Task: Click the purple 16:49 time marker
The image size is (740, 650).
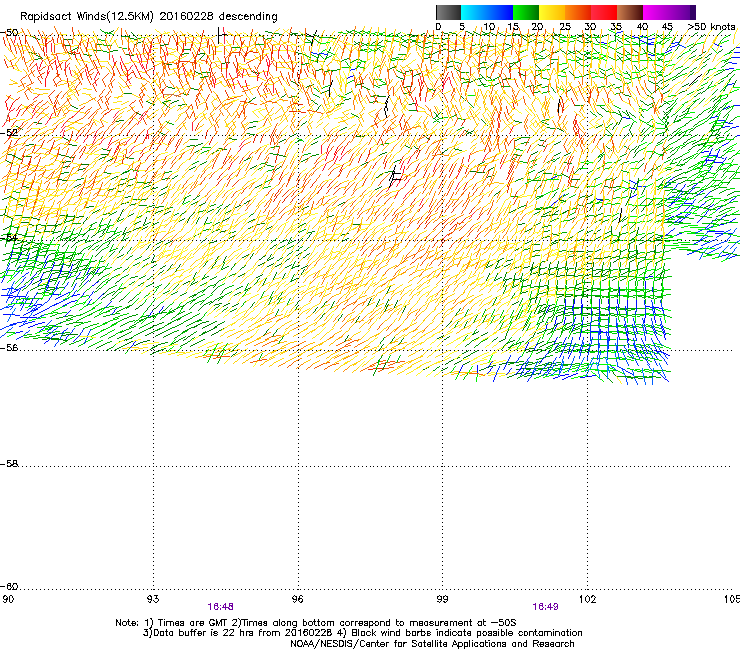Action: [x=546, y=607]
